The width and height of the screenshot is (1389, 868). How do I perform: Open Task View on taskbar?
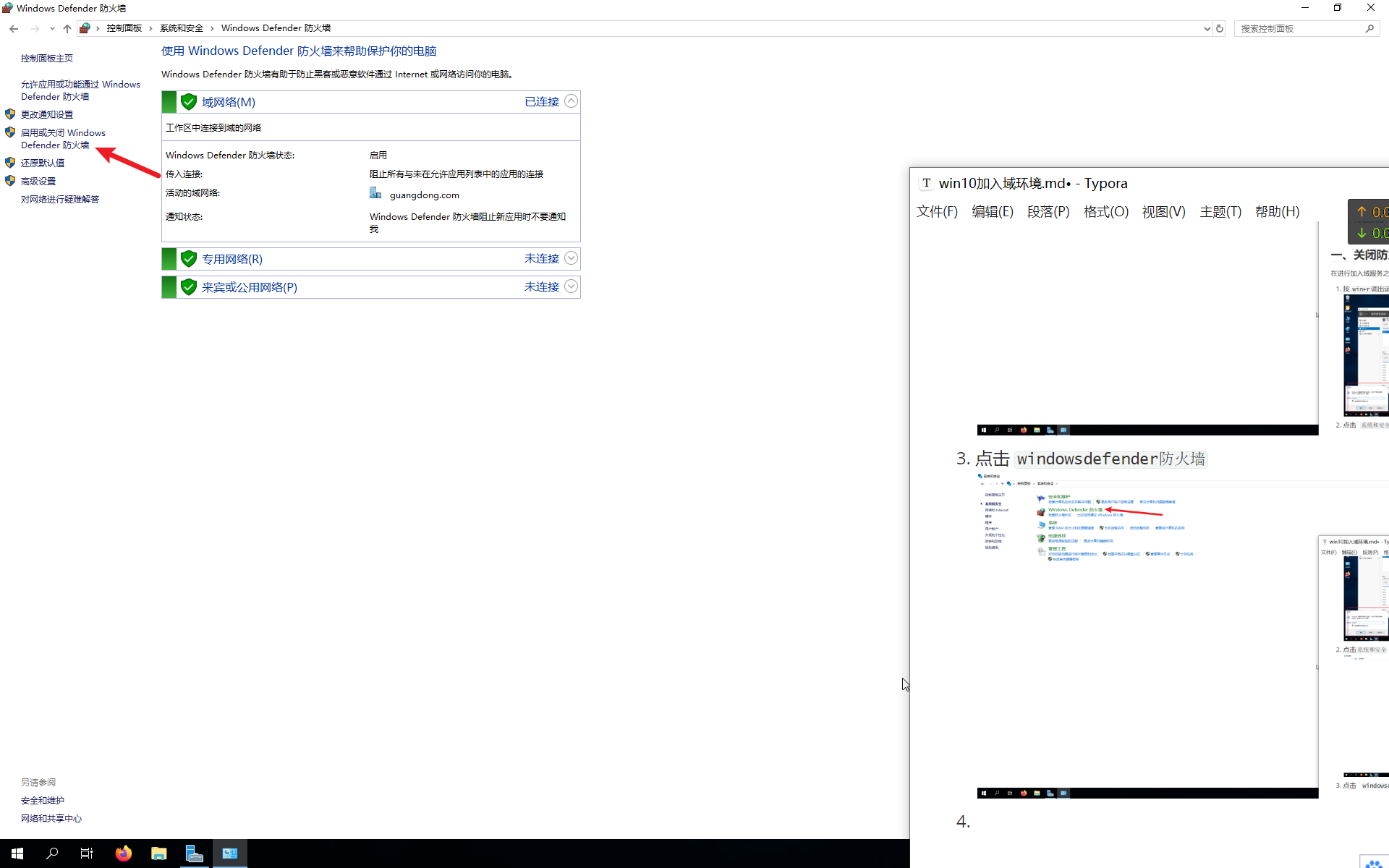[x=87, y=854]
